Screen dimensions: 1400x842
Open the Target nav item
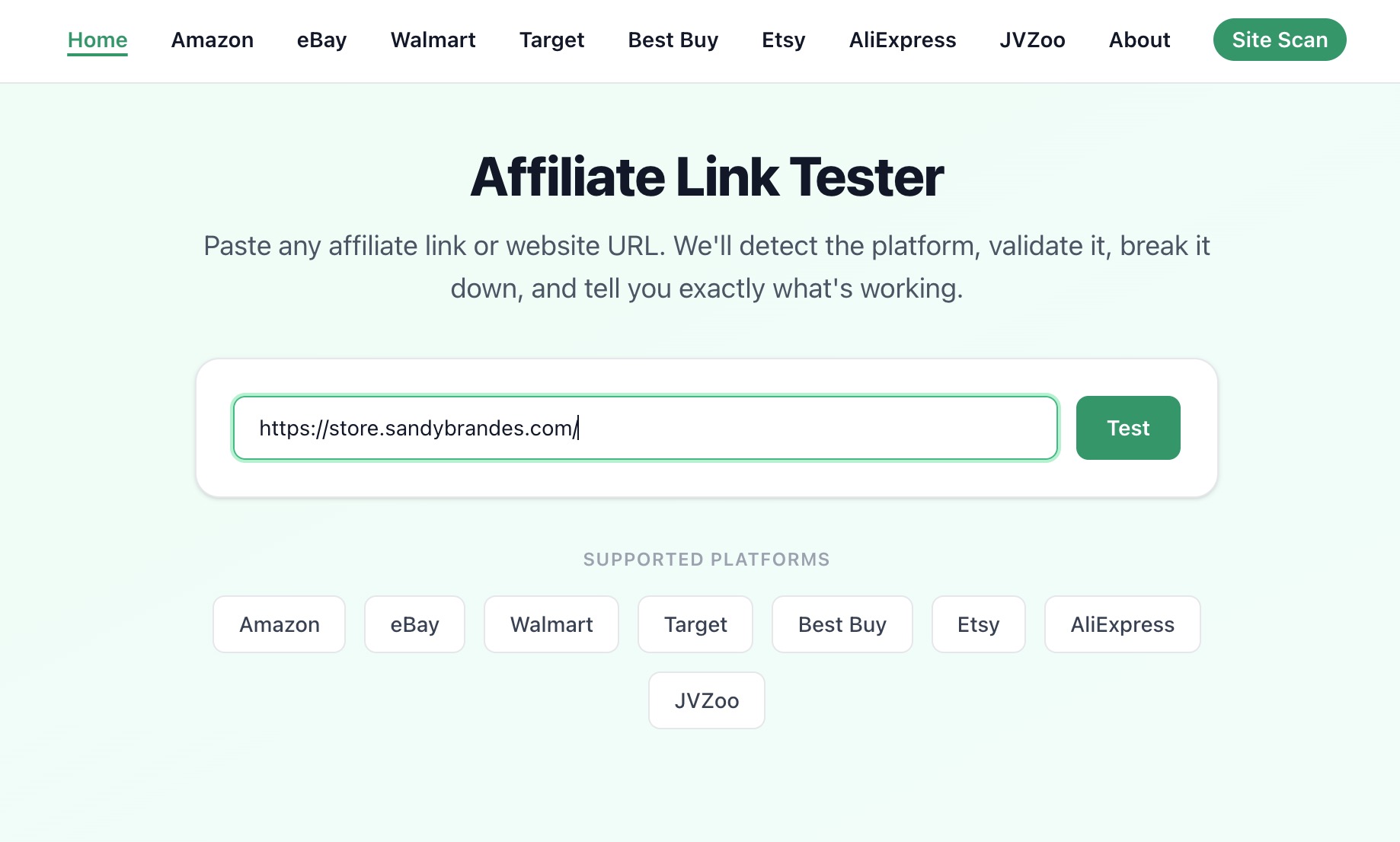point(551,40)
